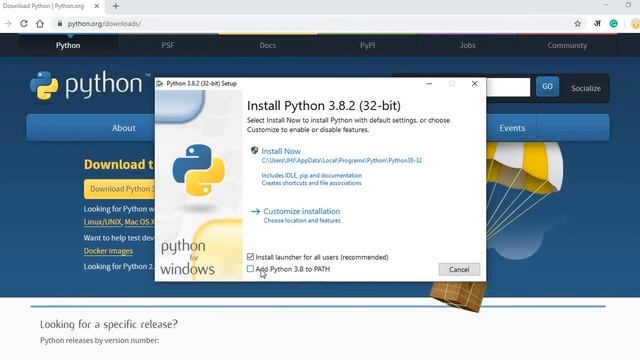Minimize the Python setup window
Viewport: 640px width, 360px height.
(x=429, y=83)
